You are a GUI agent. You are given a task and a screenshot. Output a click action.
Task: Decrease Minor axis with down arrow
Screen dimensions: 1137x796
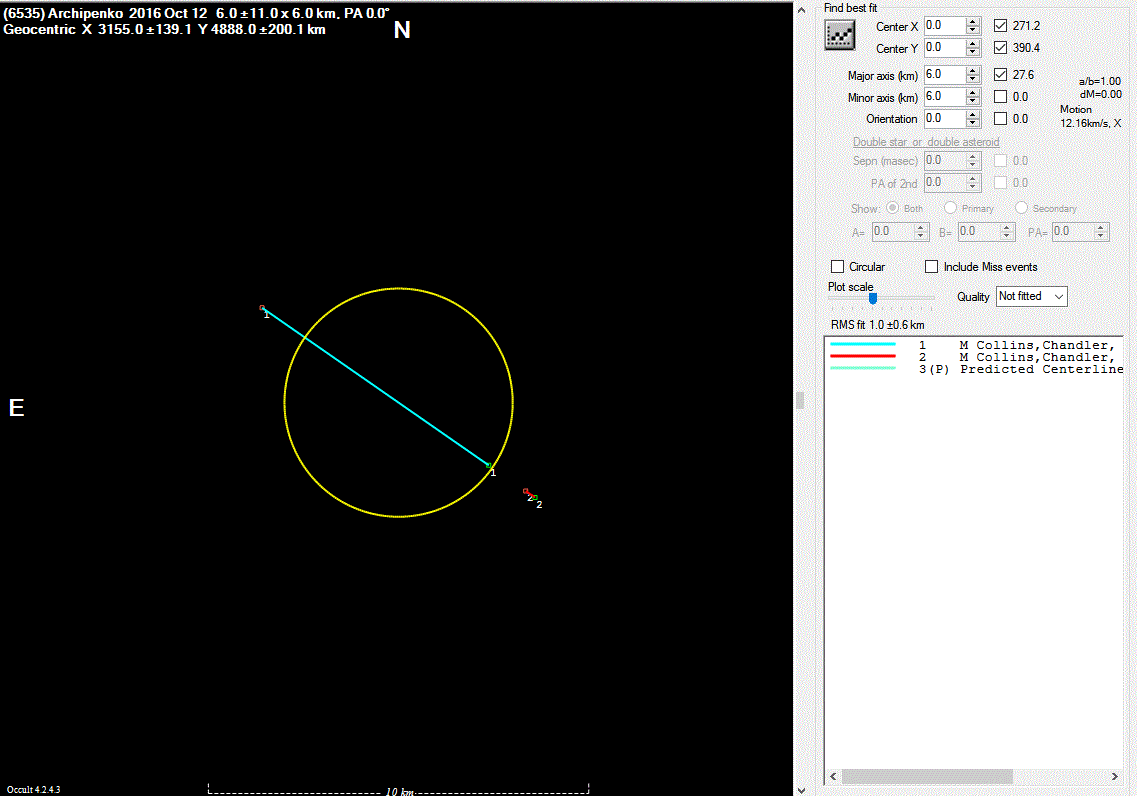[973, 101]
